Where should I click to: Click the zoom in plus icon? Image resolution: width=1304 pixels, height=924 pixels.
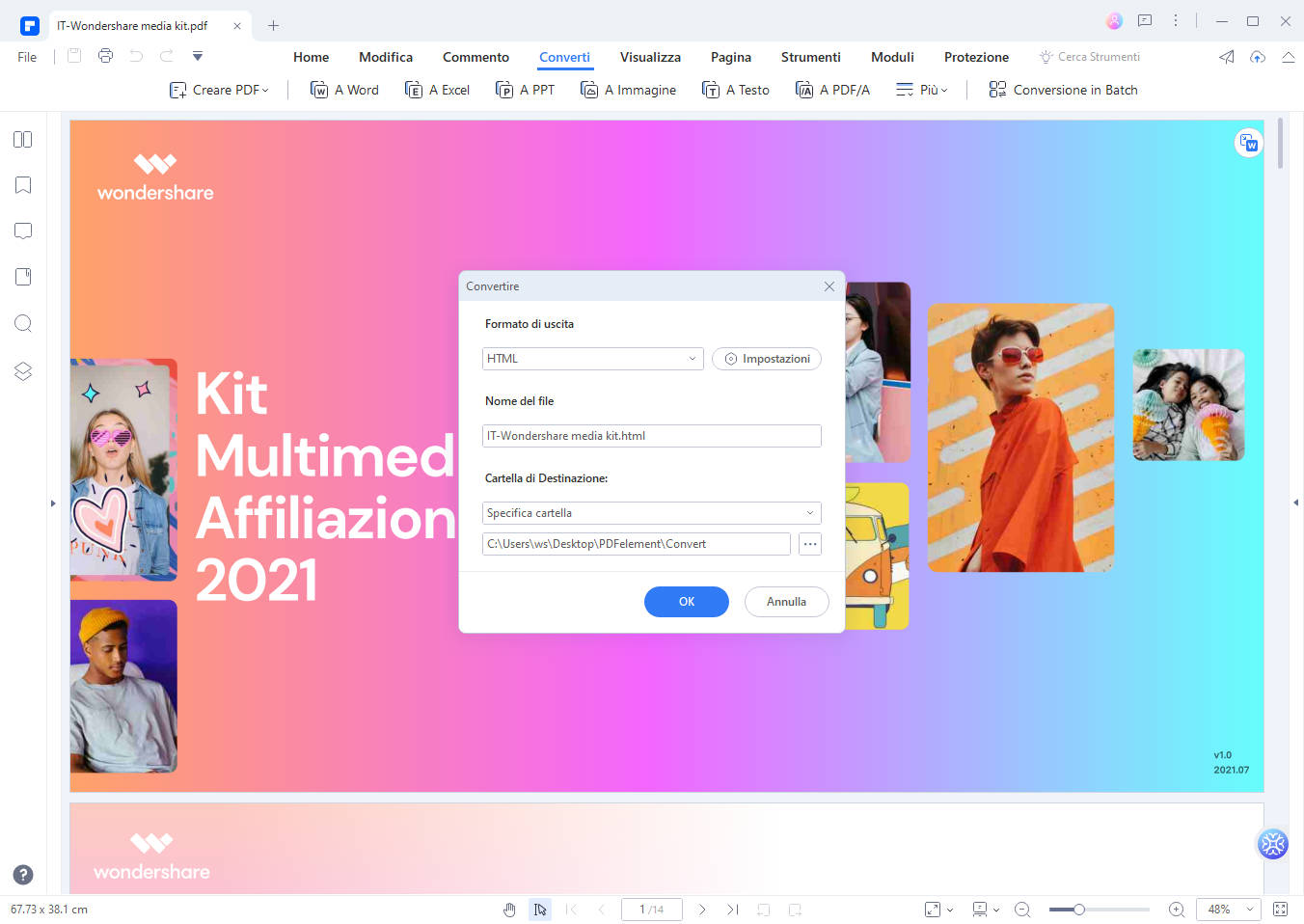1177,910
